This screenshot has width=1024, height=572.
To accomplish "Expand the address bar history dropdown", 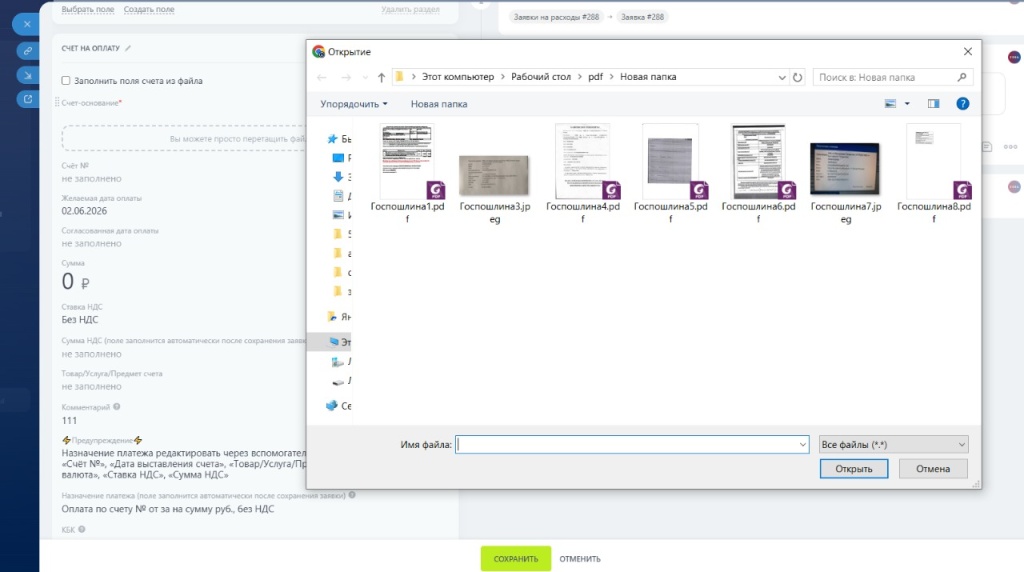I will tap(782, 77).
